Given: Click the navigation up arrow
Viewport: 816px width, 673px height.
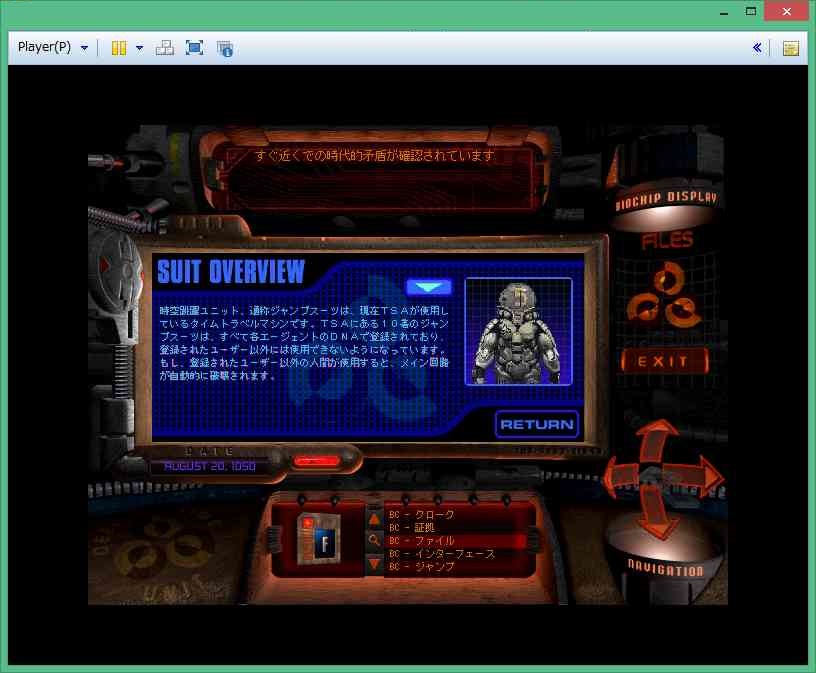Looking at the screenshot, I should (x=657, y=438).
